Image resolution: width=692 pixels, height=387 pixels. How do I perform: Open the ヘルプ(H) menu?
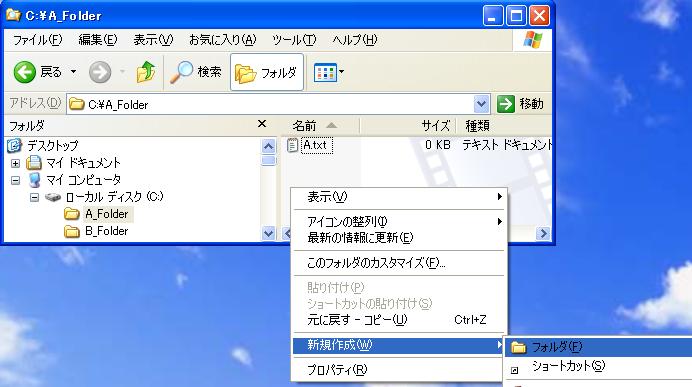[x=354, y=40]
